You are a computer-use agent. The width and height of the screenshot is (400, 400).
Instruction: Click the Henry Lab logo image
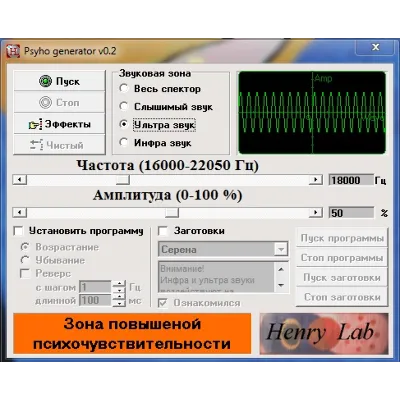pyautogui.click(x=324, y=334)
